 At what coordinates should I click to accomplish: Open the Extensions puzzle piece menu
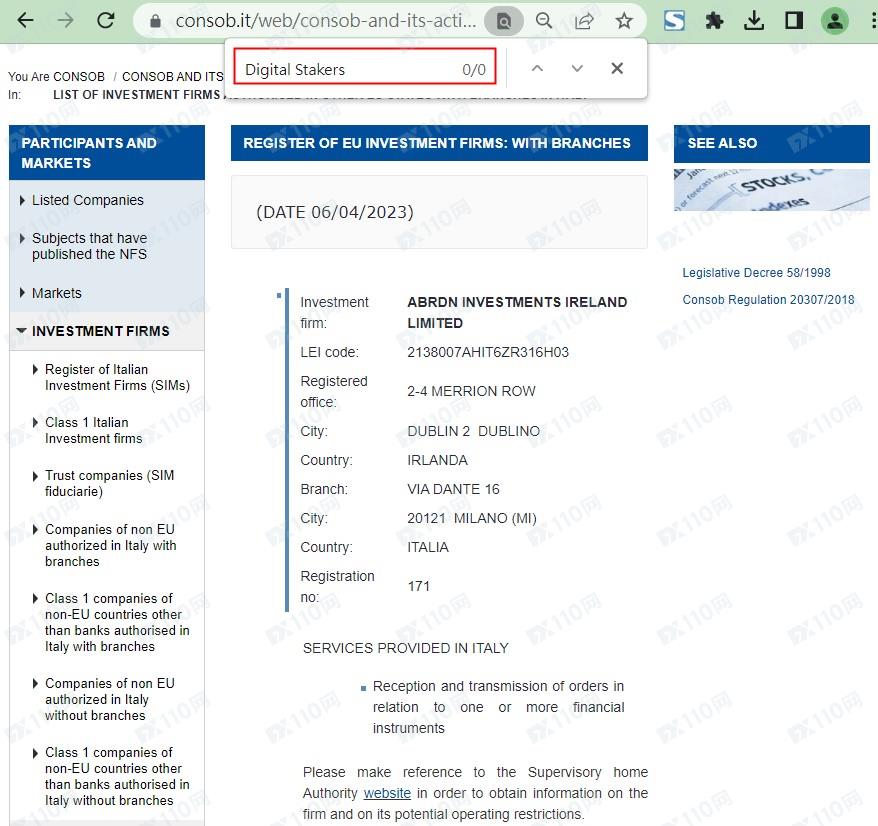click(714, 21)
